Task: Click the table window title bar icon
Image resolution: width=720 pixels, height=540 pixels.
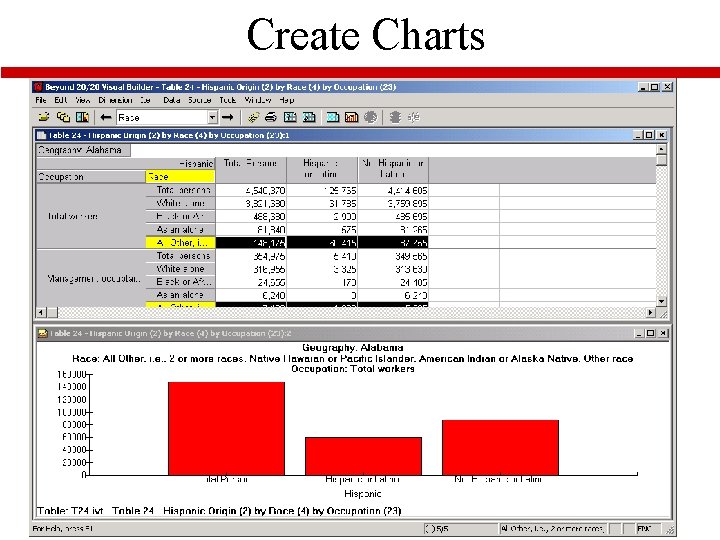Action: 41,135
